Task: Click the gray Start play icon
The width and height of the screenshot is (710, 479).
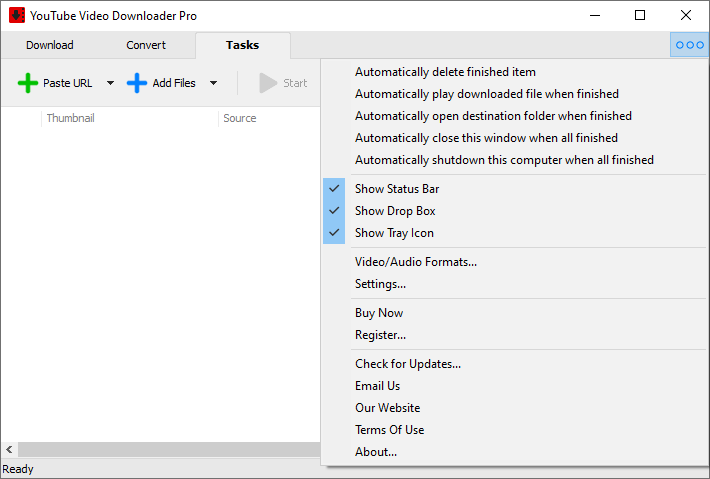Action: click(x=268, y=83)
